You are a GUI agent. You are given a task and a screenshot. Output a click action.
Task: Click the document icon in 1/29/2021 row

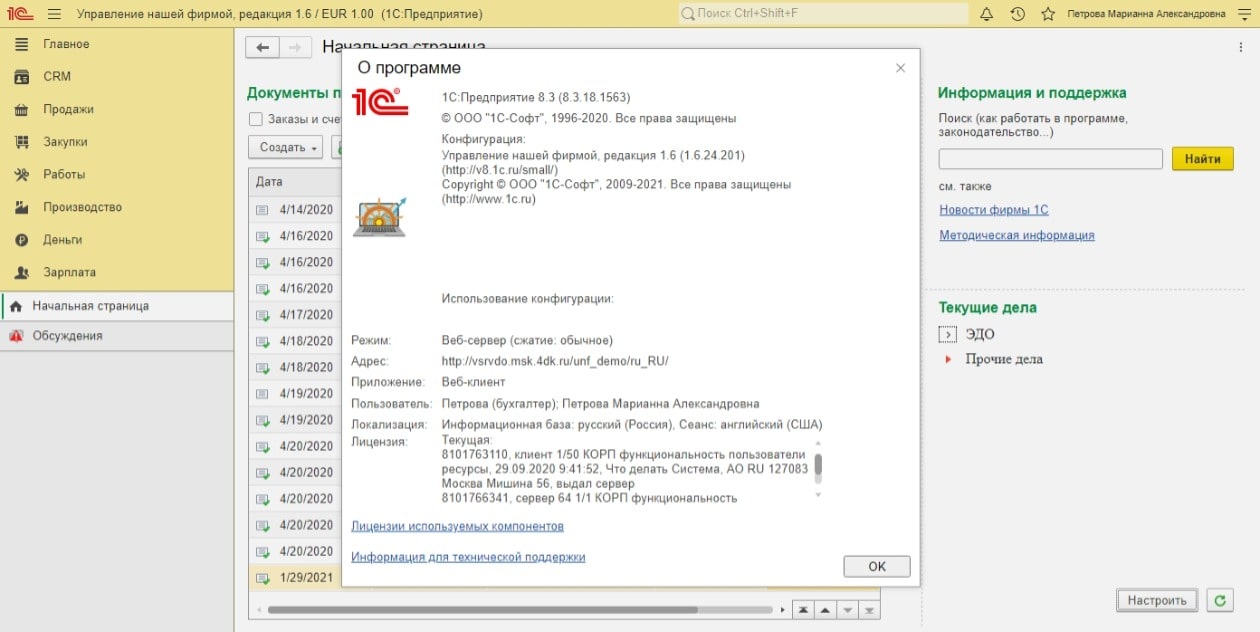262,578
